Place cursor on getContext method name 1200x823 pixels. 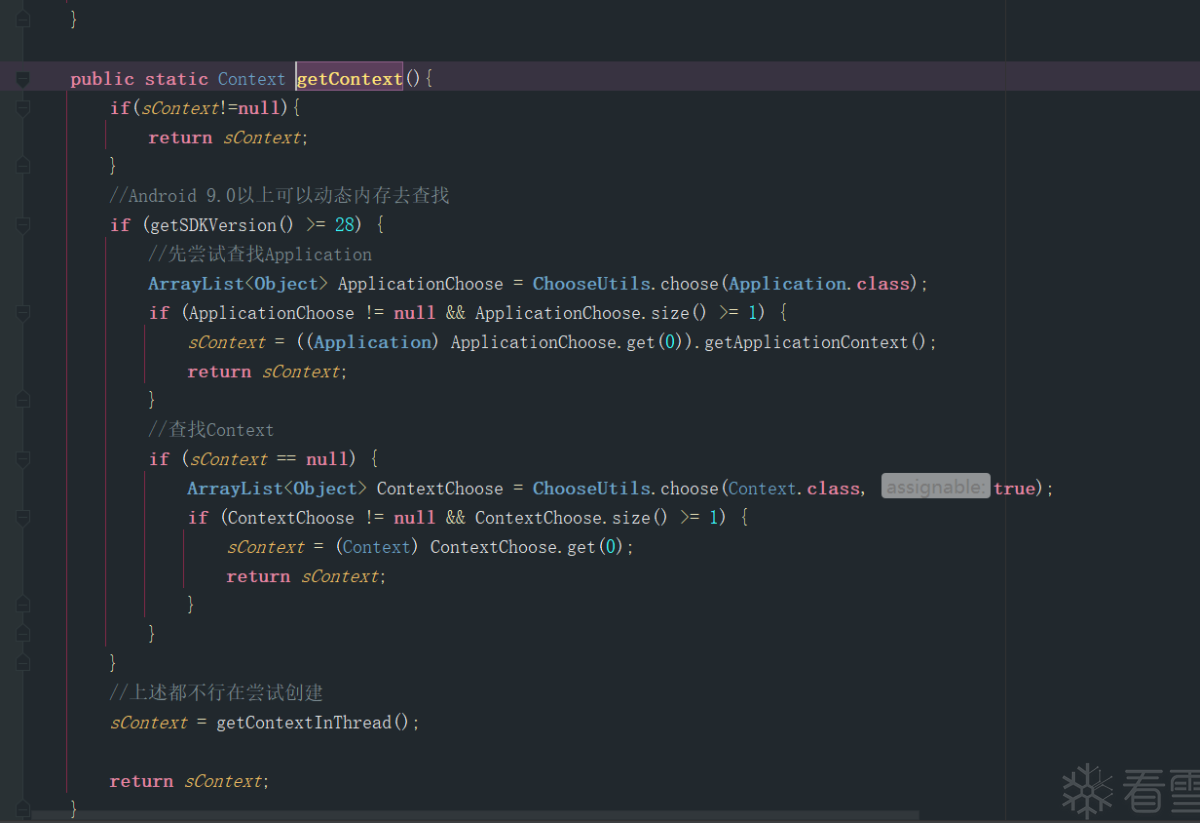pyautogui.click(x=350, y=79)
